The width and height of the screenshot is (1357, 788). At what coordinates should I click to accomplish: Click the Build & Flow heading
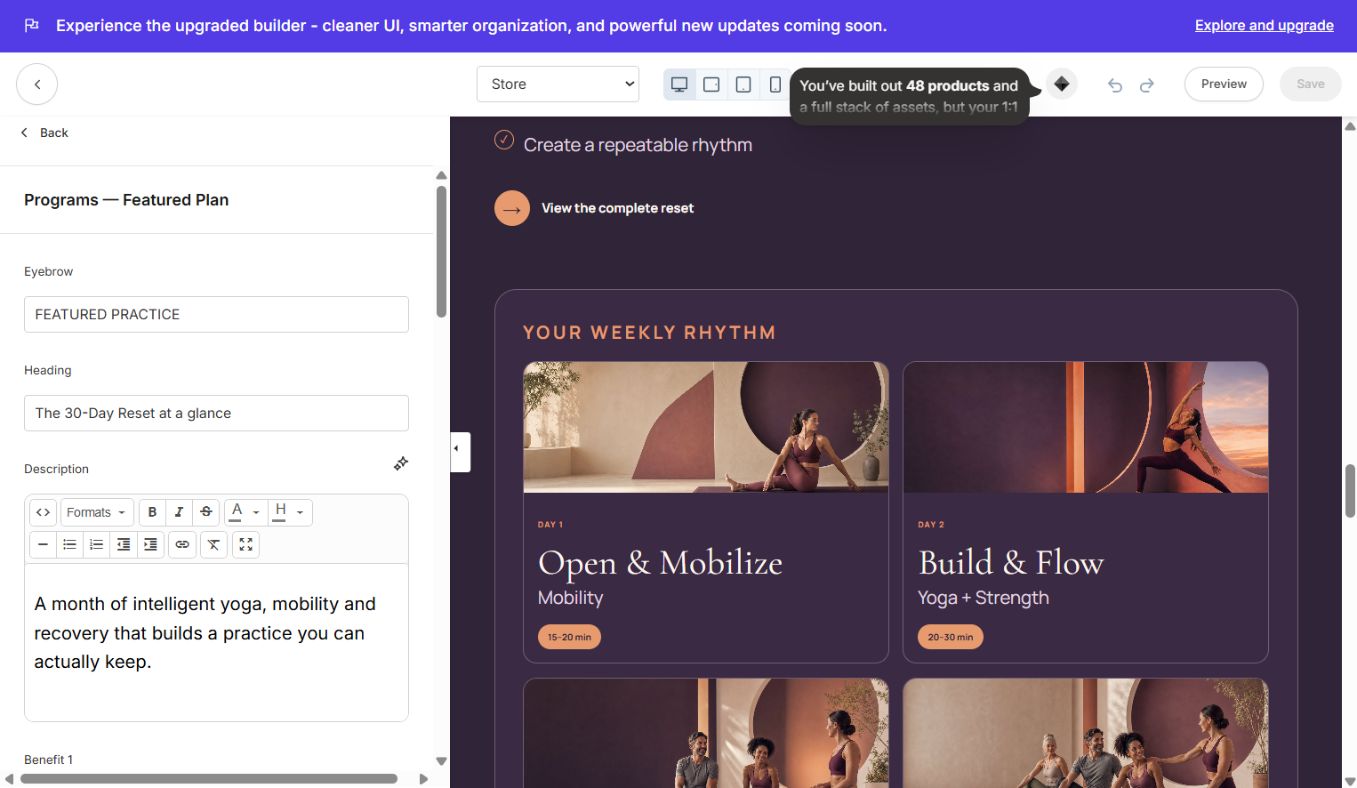pyautogui.click(x=1011, y=563)
